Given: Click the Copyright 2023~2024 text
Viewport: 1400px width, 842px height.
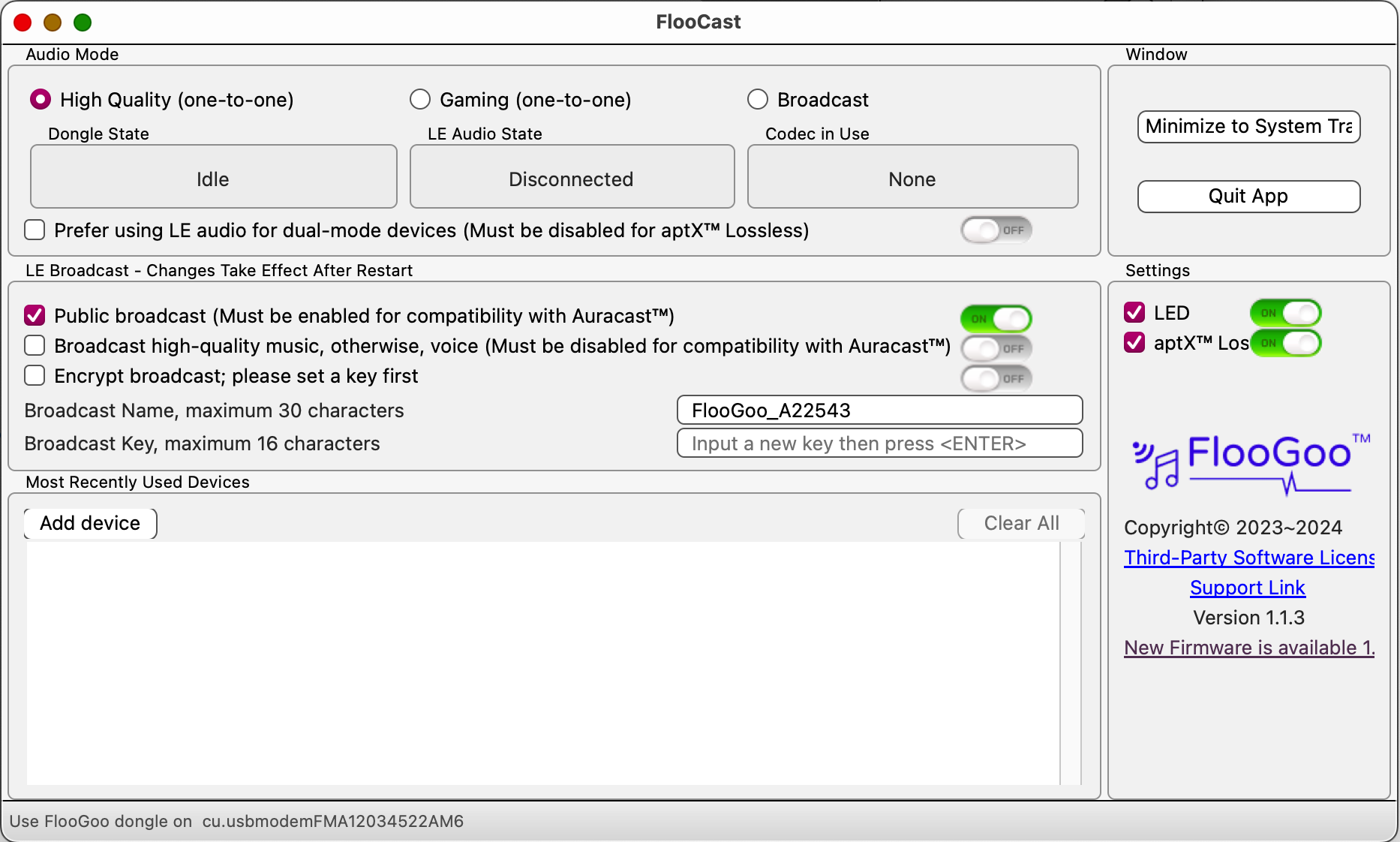Looking at the screenshot, I should [x=1233, y=528].
